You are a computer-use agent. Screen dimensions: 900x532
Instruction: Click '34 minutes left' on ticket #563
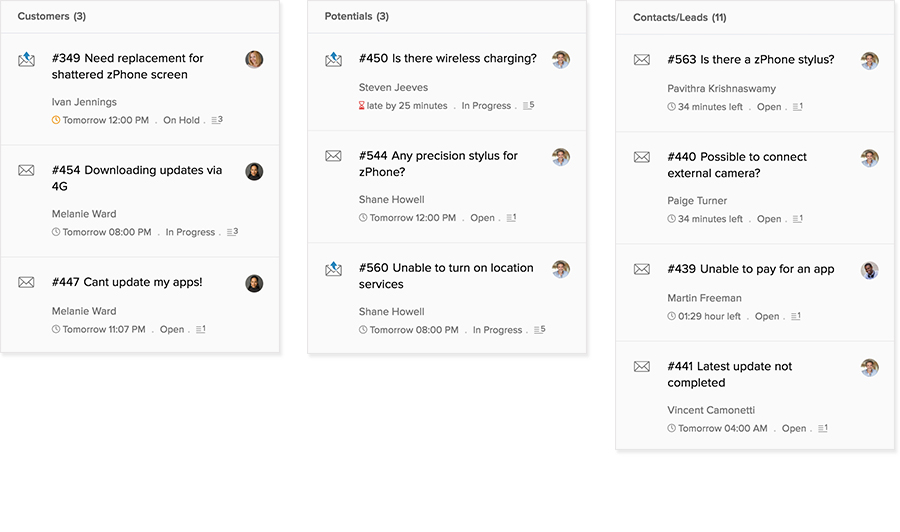710,107
